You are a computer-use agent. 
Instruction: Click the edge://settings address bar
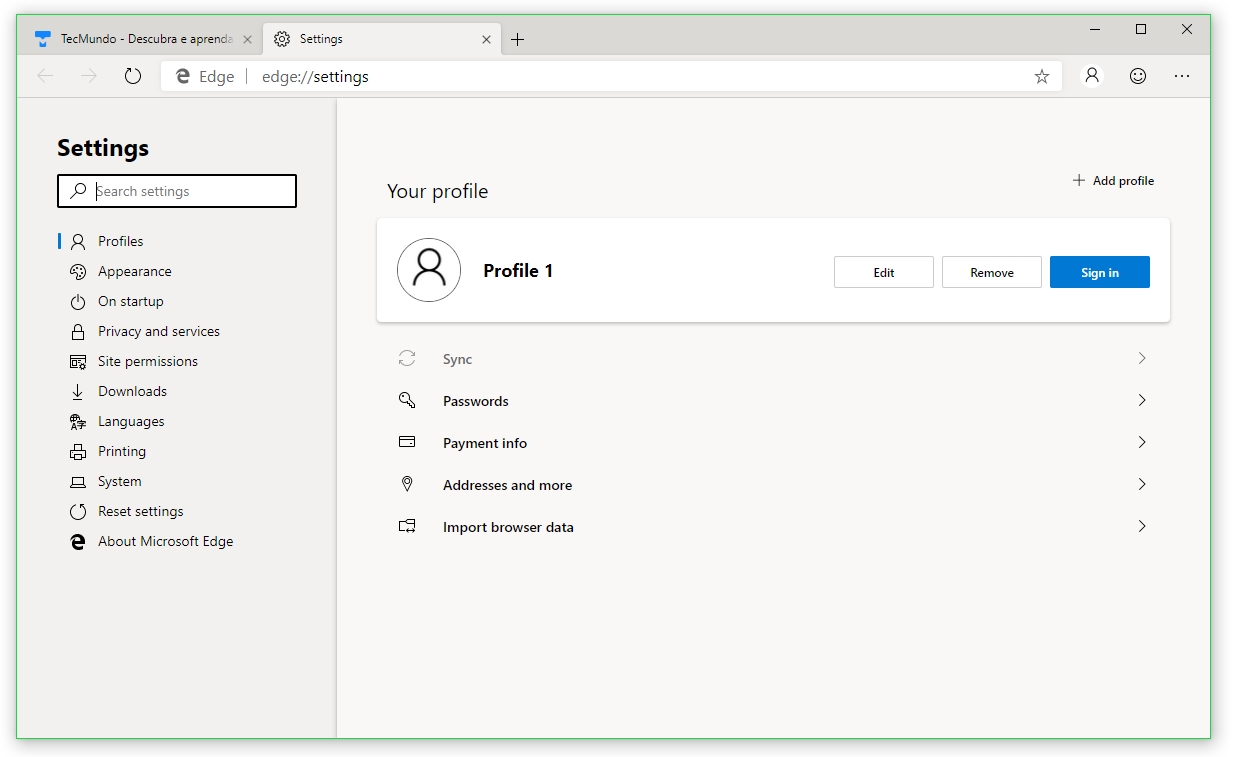610,76
